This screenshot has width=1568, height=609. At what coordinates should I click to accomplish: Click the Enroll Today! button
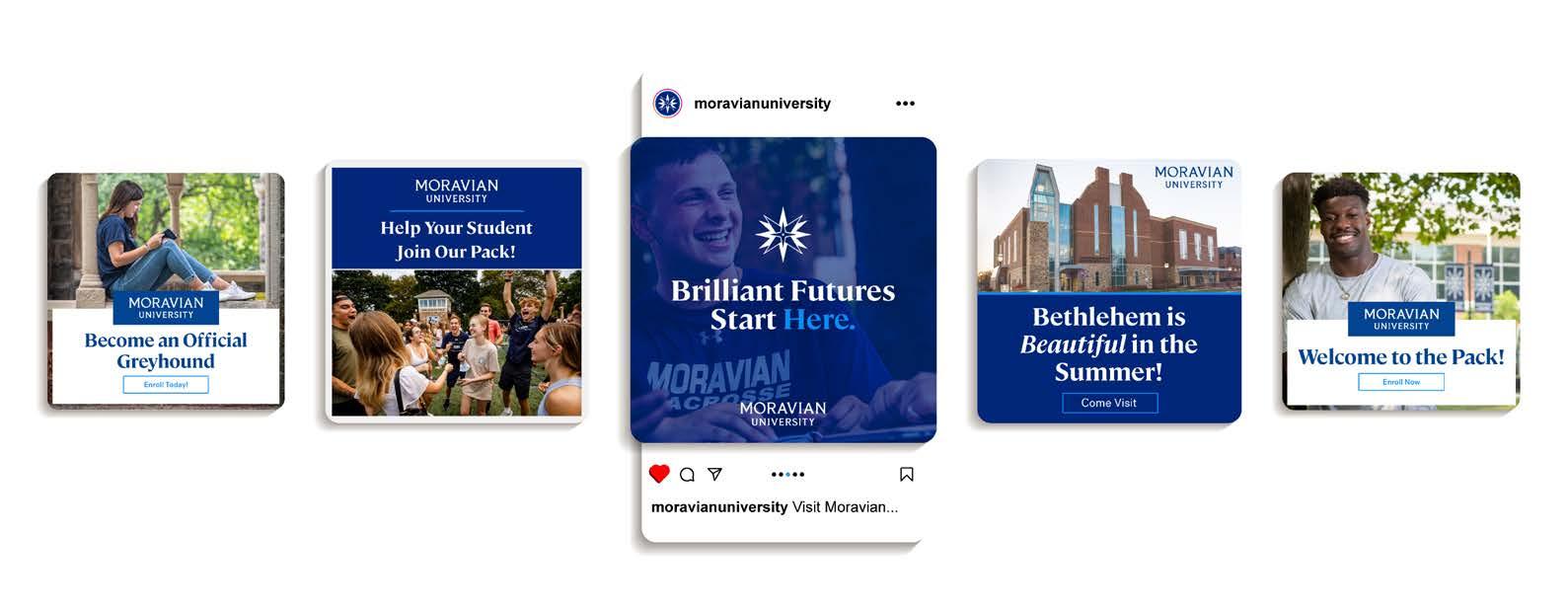click(x=166, y=385)
